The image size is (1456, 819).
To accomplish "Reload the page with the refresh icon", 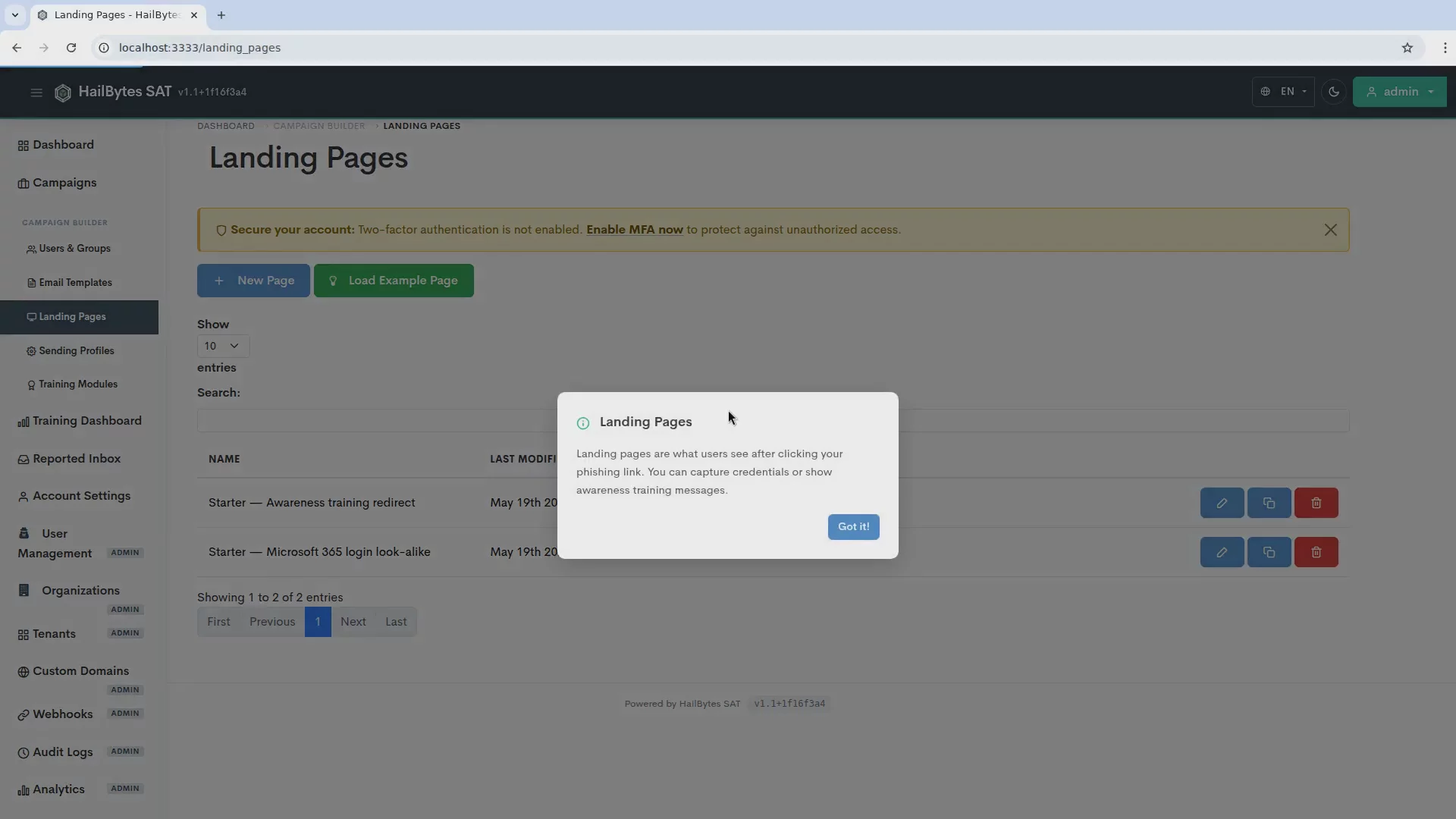I will pyautogui.click(x=71, y=48).
